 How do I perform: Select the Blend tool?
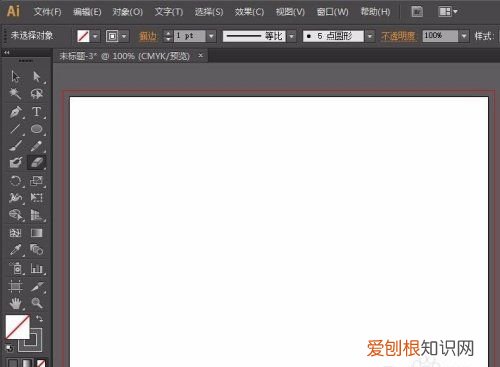[x=37, y=250]
